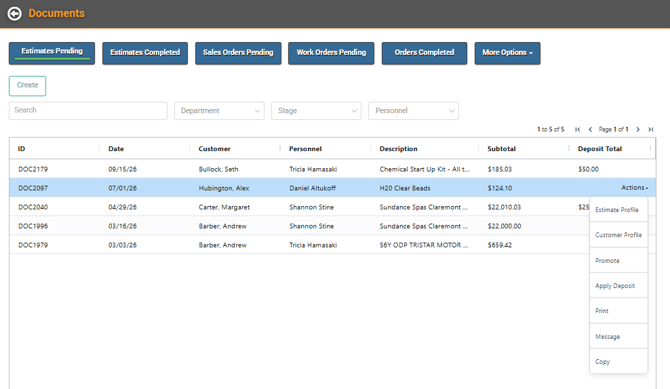670x389 pixels.
Task: Go to next page of results
Action: pos(638,130)
